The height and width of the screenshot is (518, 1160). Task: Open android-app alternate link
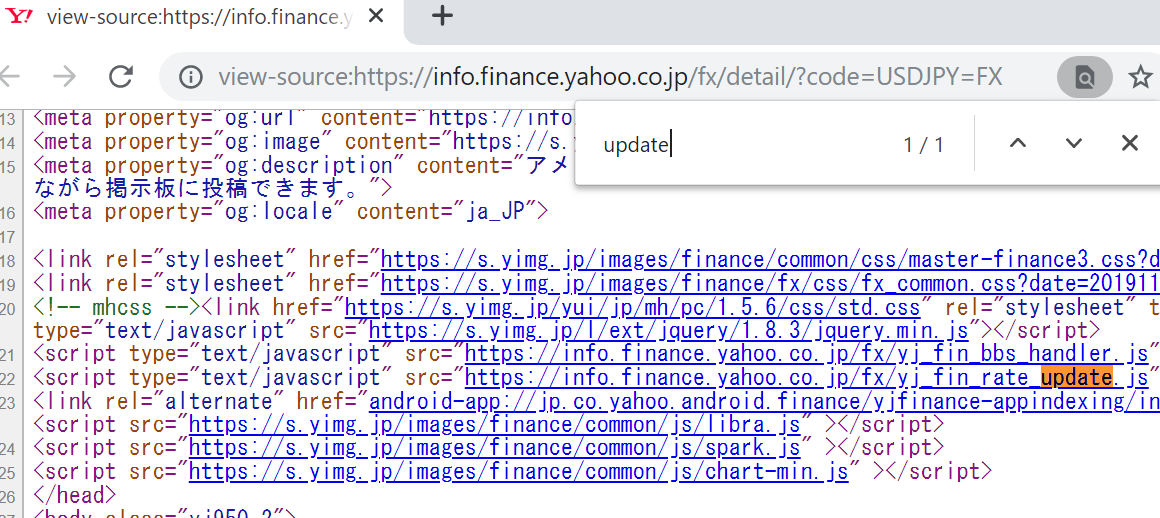(x=764, y=402)
